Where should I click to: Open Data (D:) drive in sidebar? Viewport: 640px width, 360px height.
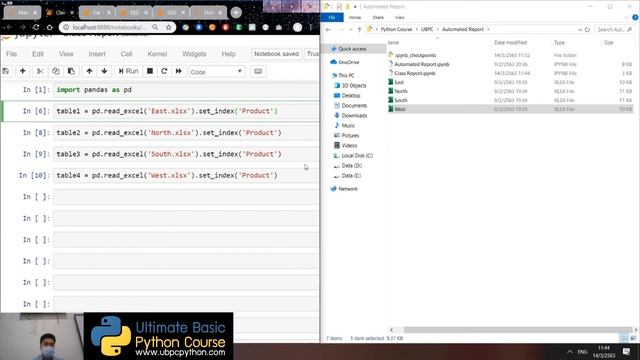pyautogui.click(x=351, y=166)
